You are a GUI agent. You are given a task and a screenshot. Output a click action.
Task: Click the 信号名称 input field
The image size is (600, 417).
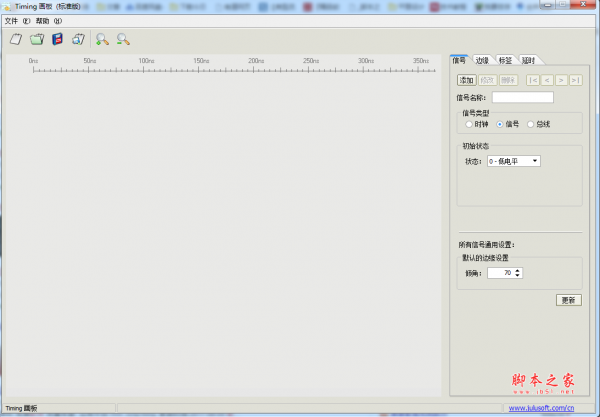pos(522,98)
